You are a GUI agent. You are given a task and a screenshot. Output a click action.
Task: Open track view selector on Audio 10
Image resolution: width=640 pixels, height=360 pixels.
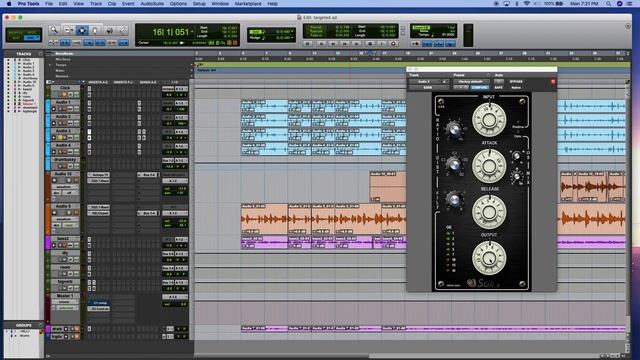64,187
